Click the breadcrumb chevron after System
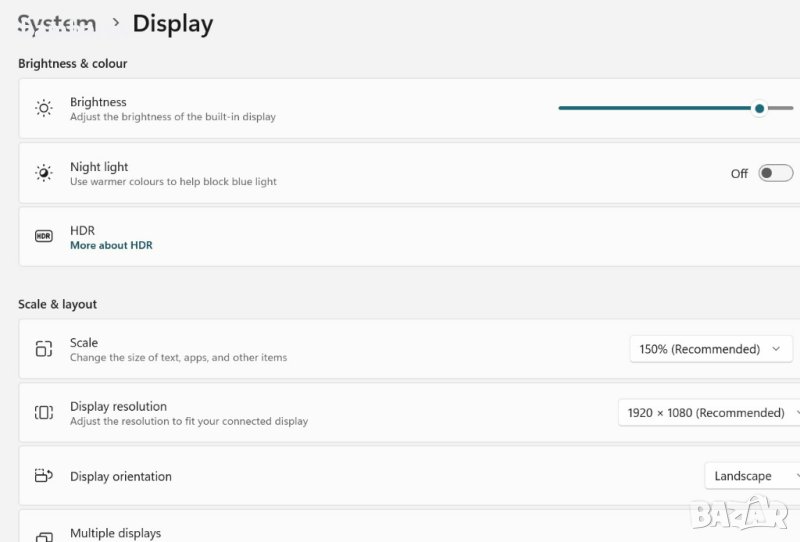800x542 pixels. (116, 22)
